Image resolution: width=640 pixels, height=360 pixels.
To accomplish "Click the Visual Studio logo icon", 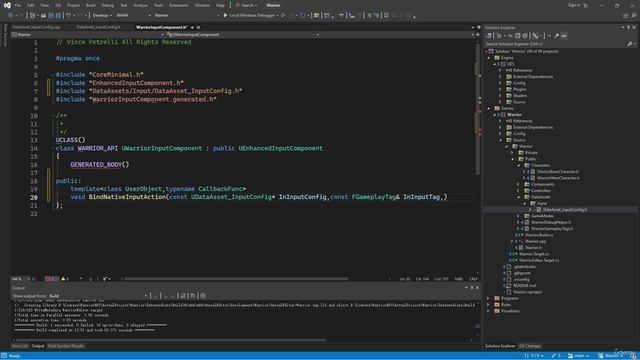I will click(7, 5).
